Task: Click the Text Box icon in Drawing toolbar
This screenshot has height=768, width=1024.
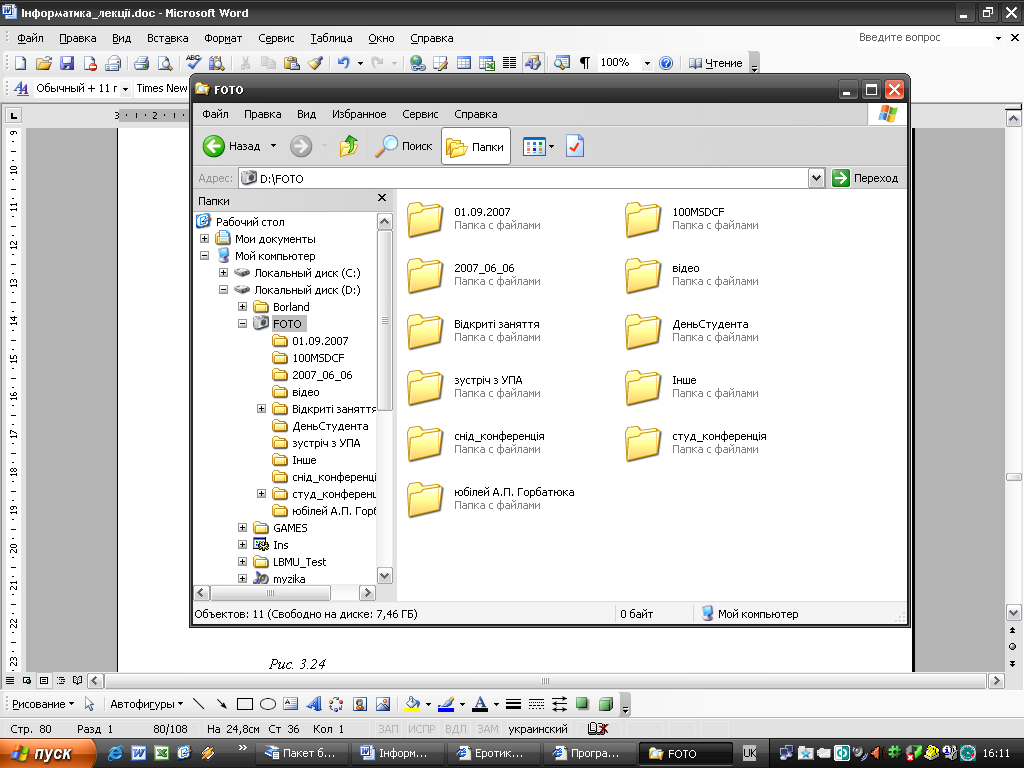Action: pyautogui.click(x=291, y=704)
